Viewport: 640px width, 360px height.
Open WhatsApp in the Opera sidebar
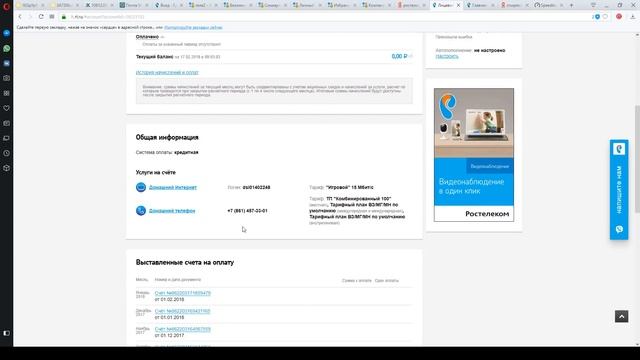click(7, 48)
